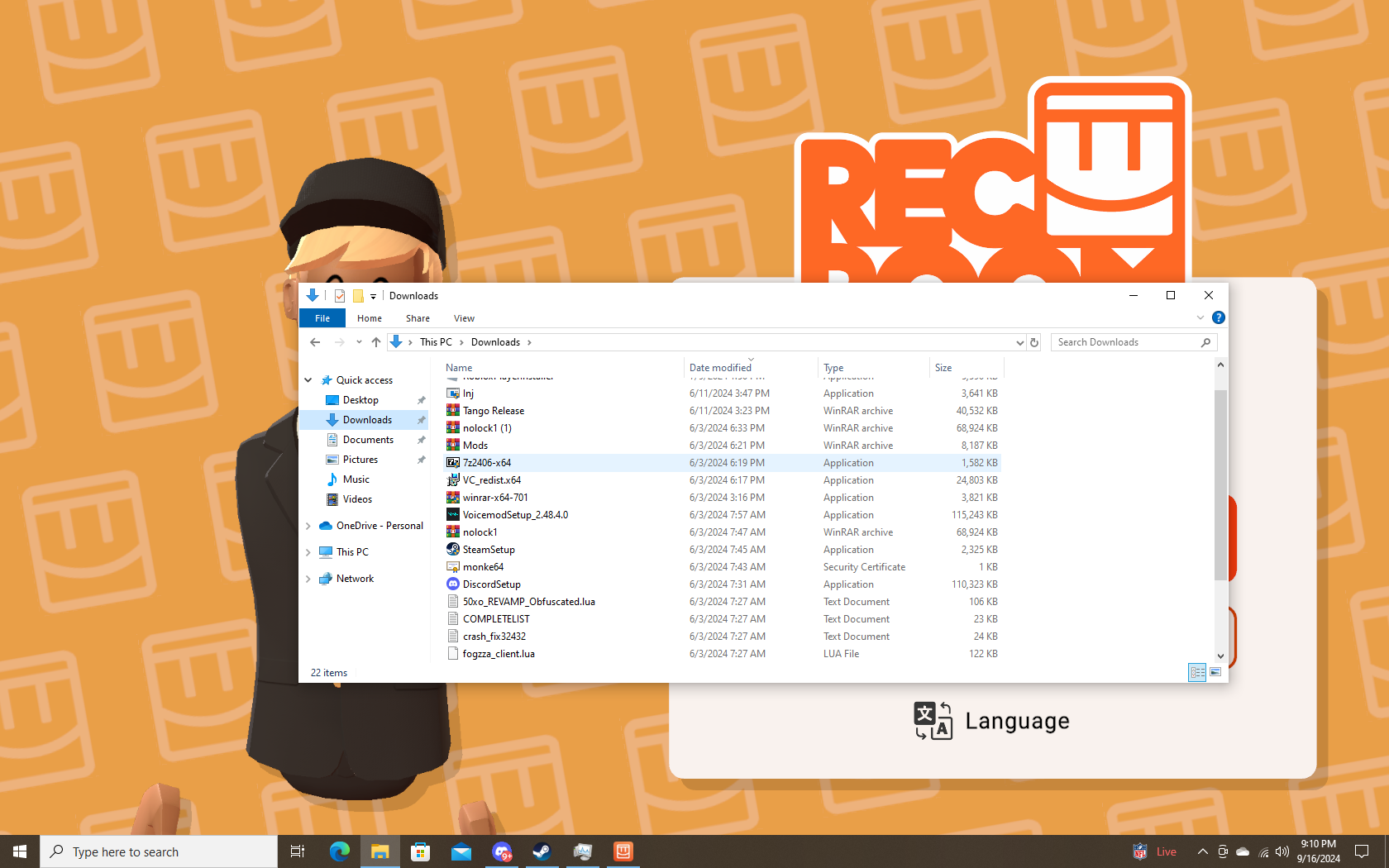The width and height of the screenshot is (1389, 868).
Task: Go back with the Back arrow
Action: click(315, 342)
